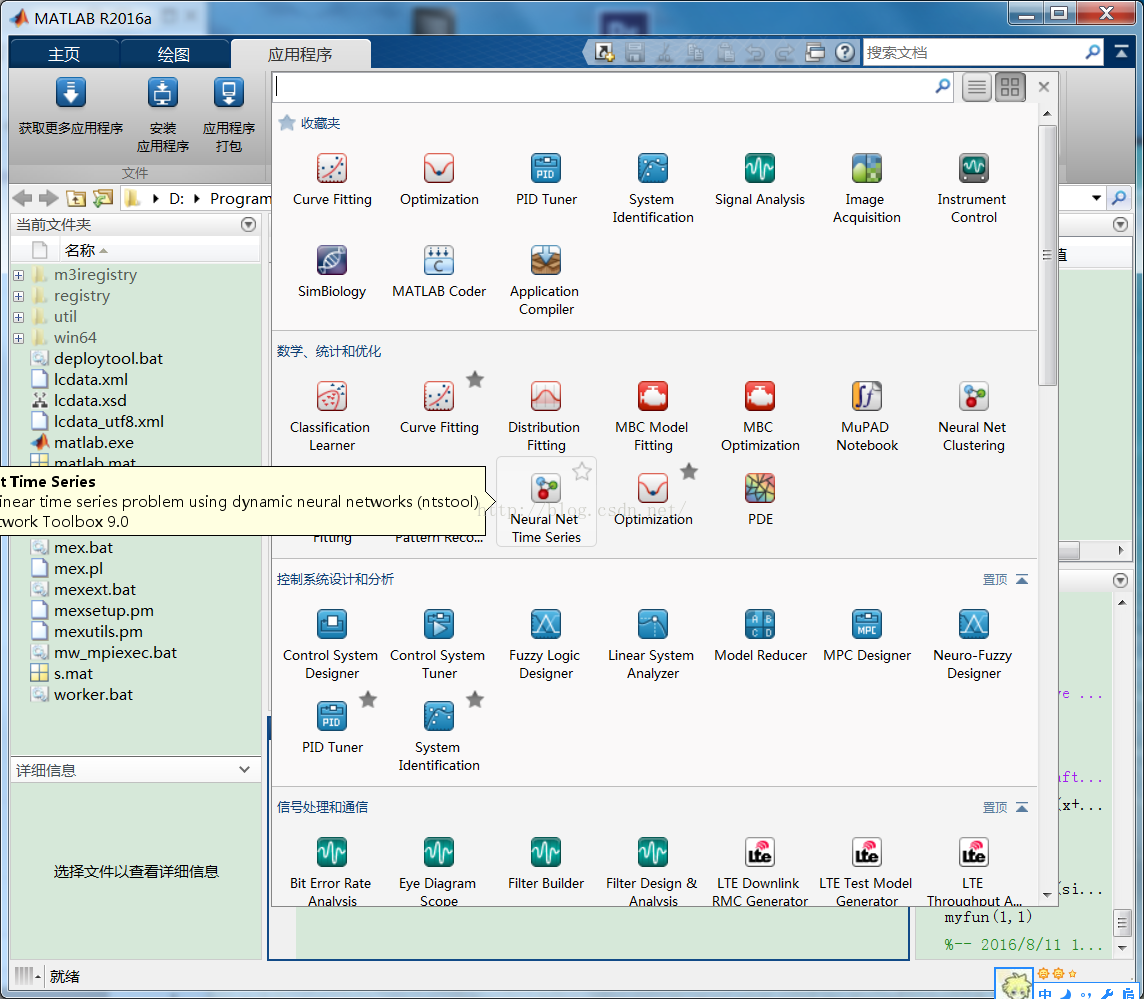Collapse signal processing section arrow

pos(1022,807)
